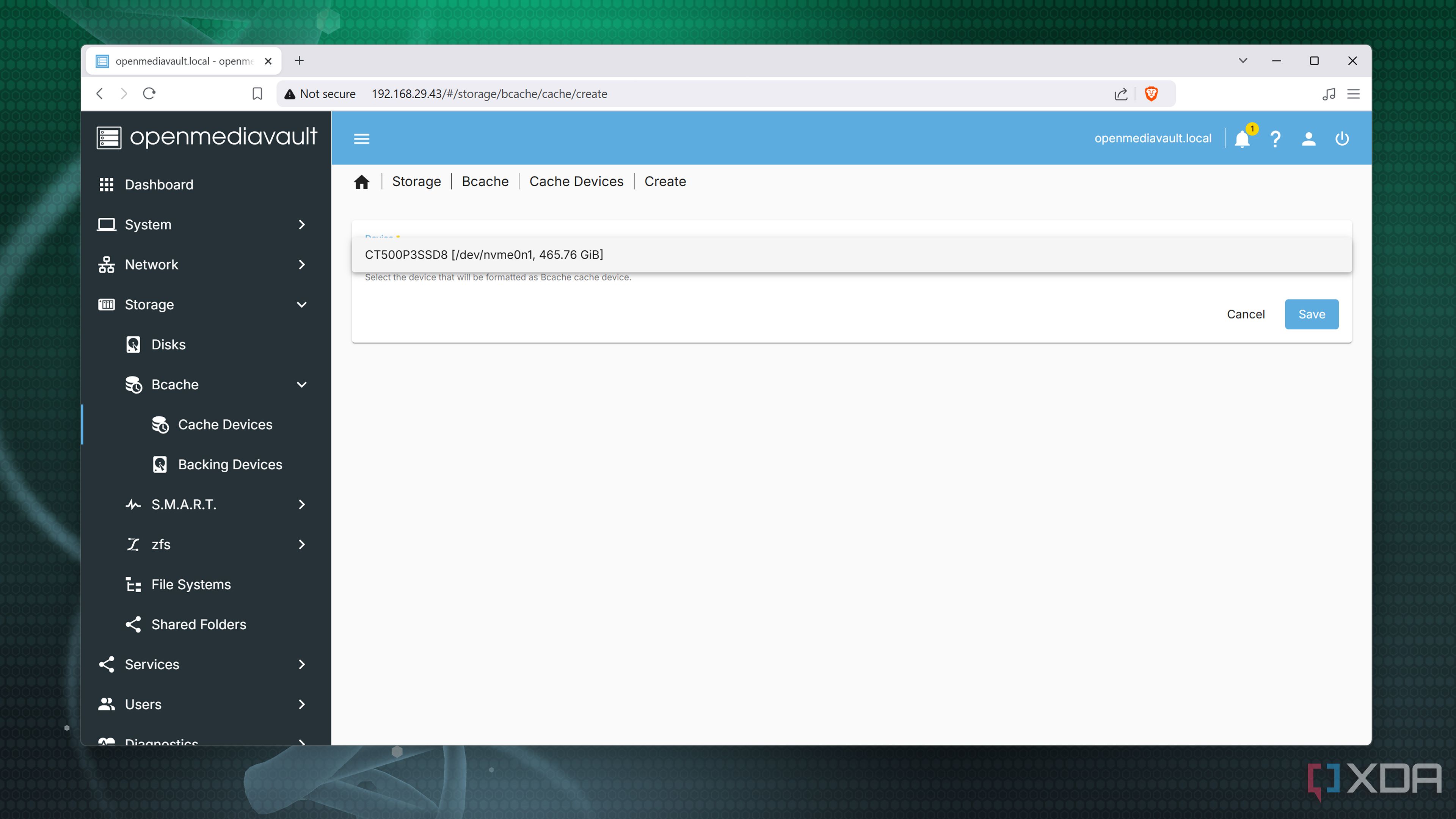Click the Cache Devices icon
This screenshot has height=819, width=1456.
click(x=160, y=425)
